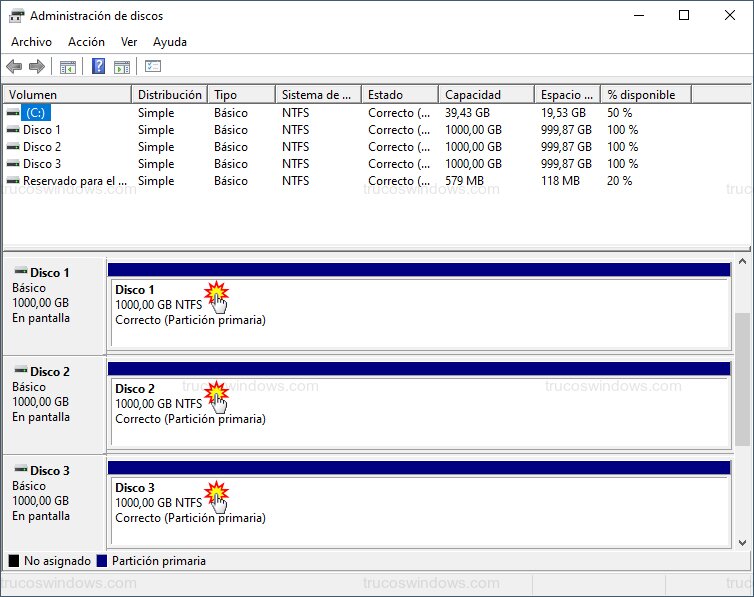
Task: Open the Ver menu
Action: pyautogui.click(x=129, y=42)
